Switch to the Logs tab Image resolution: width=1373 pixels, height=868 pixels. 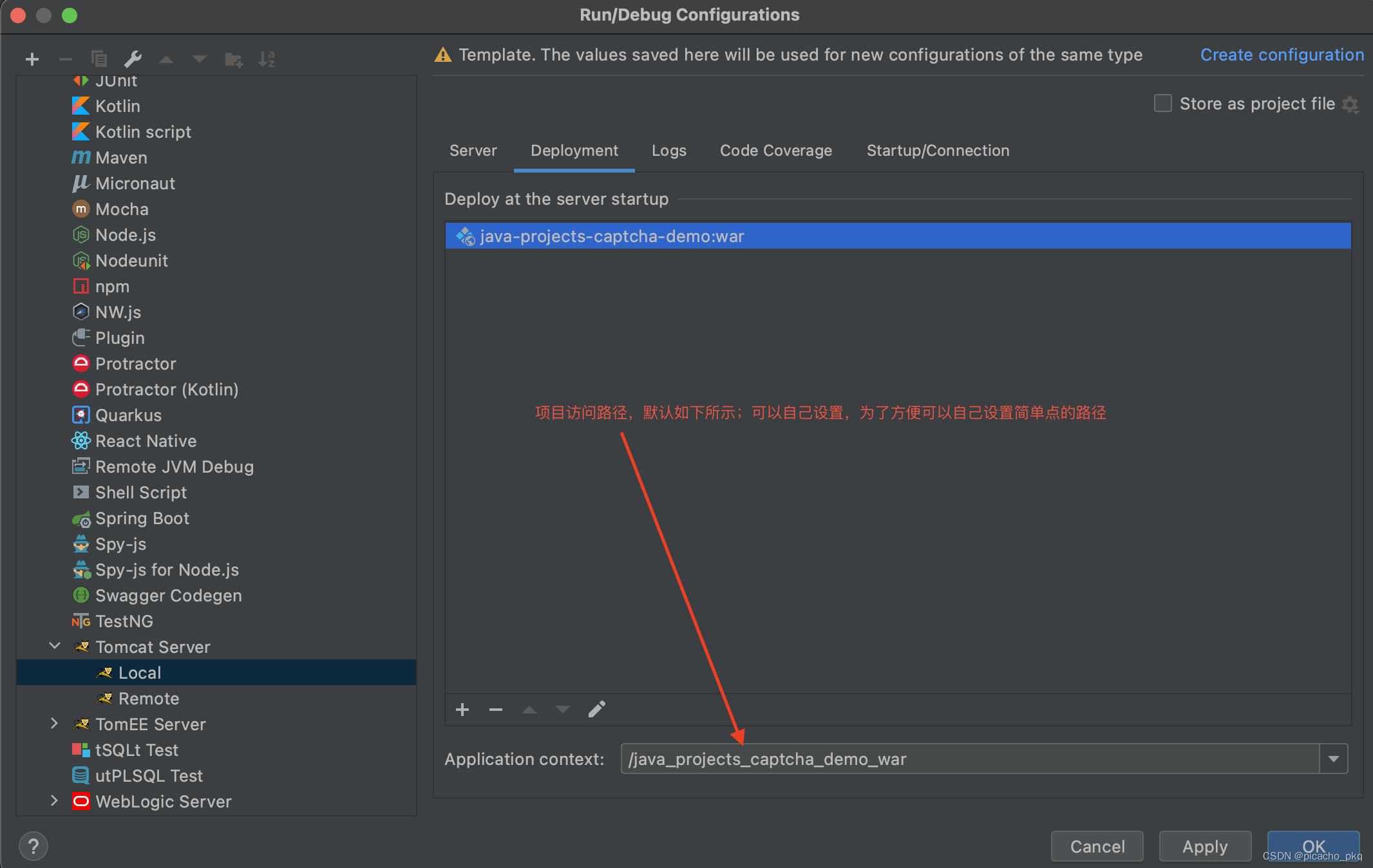pyautogui.click(x=669, y=151)
